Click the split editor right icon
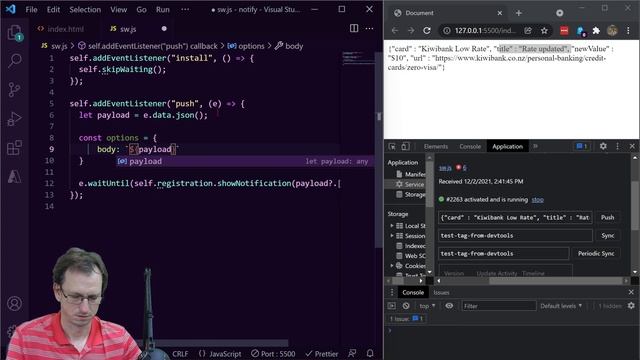The image size is (640, 360). pyautogui.click(x=354, y=28)
